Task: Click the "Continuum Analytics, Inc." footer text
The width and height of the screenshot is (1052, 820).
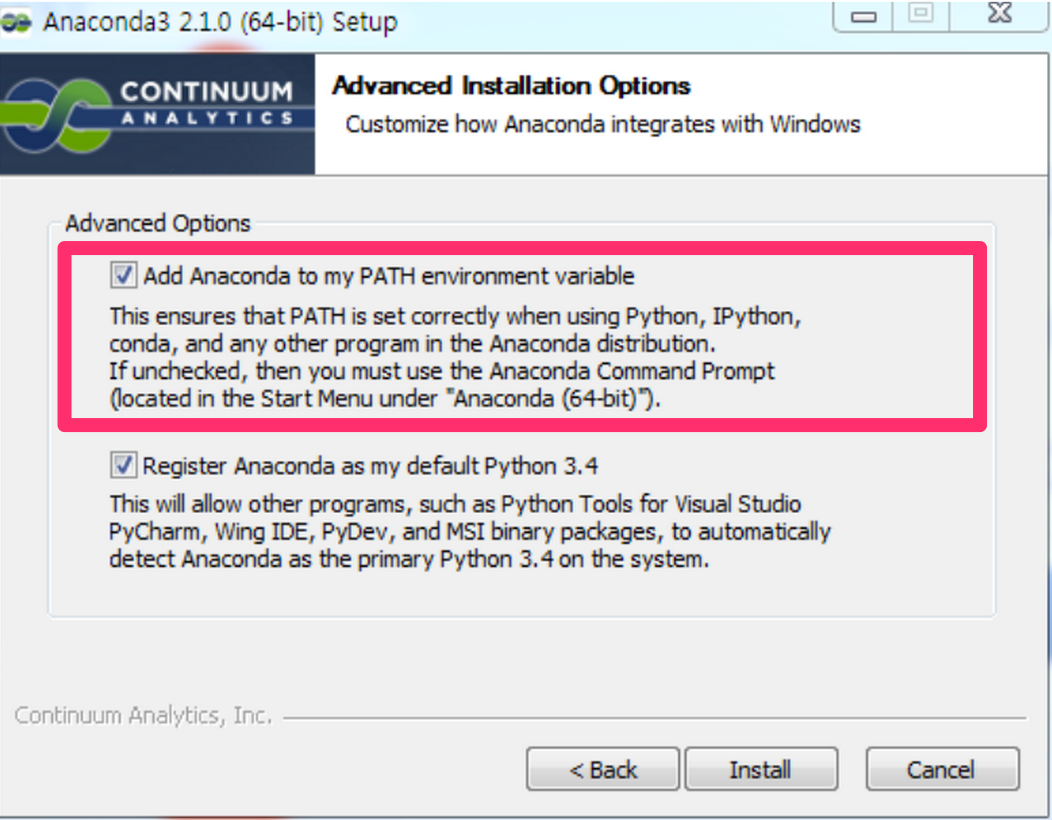Action: click(x=143, y=716)
